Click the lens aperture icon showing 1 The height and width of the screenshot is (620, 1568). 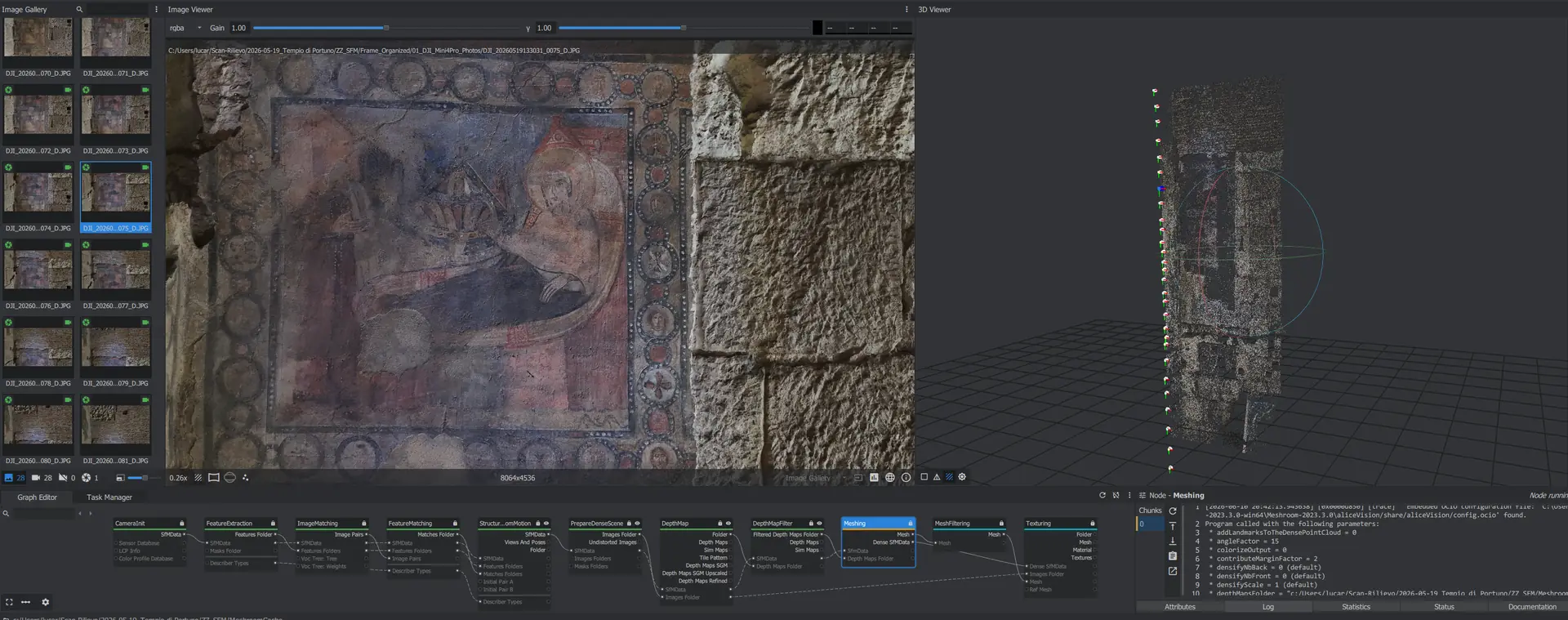[x=86, y=478]
